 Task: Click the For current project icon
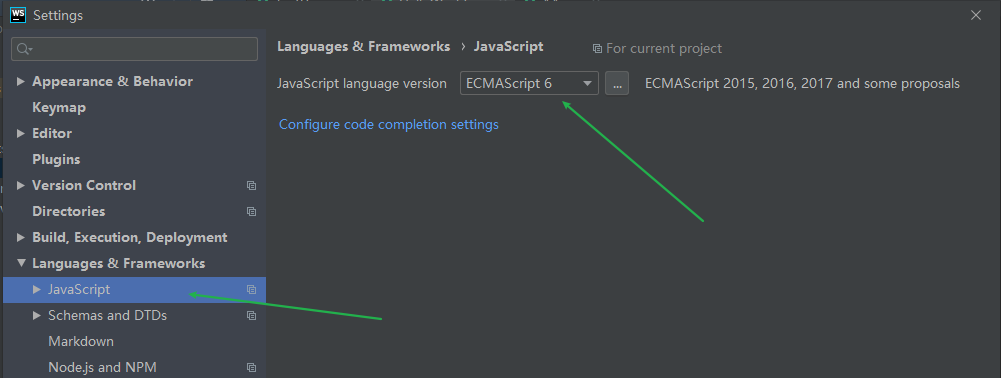(x=597, y=49)
